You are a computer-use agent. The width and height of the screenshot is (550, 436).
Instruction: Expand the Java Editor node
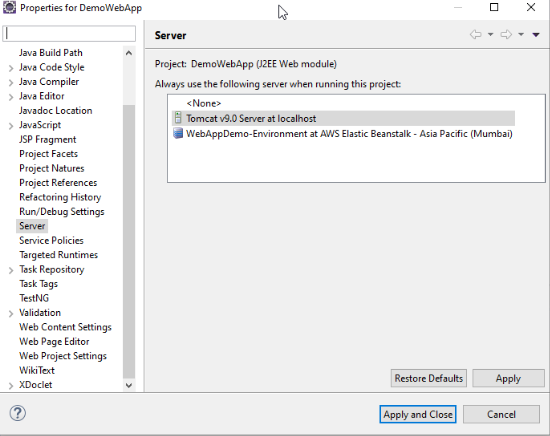point(11,97)
